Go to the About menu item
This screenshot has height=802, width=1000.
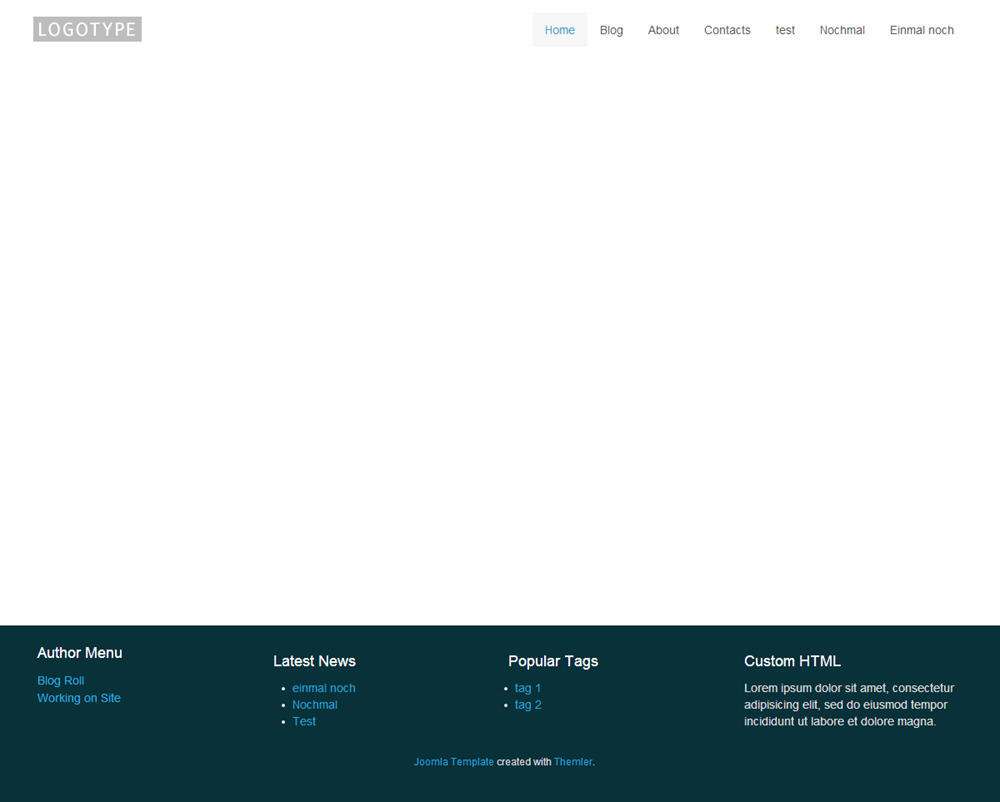pyautogui.click(x=663, y=30)
